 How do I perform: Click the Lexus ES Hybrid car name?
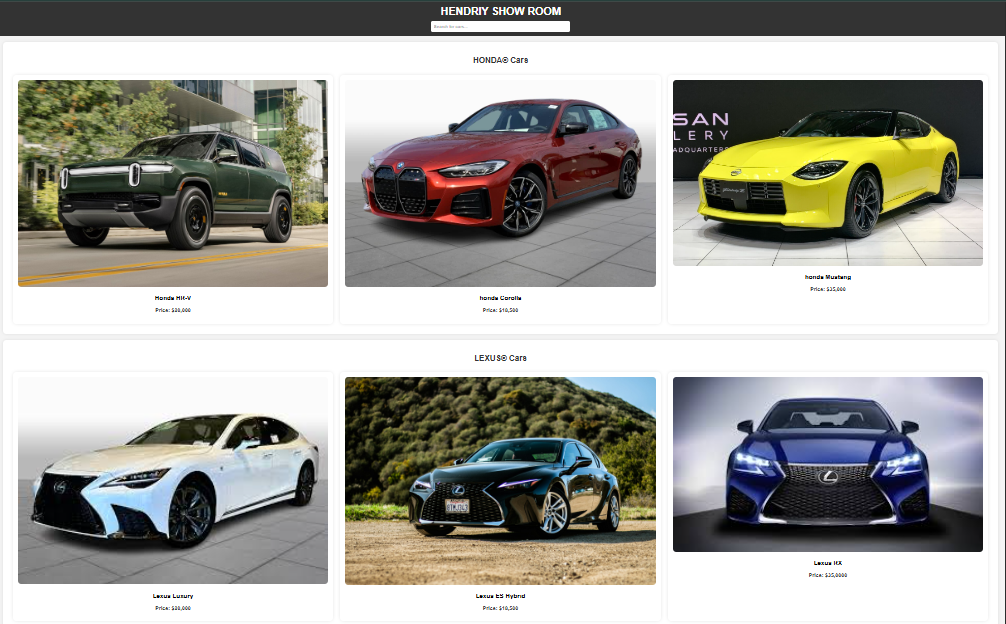pos(500,596)
